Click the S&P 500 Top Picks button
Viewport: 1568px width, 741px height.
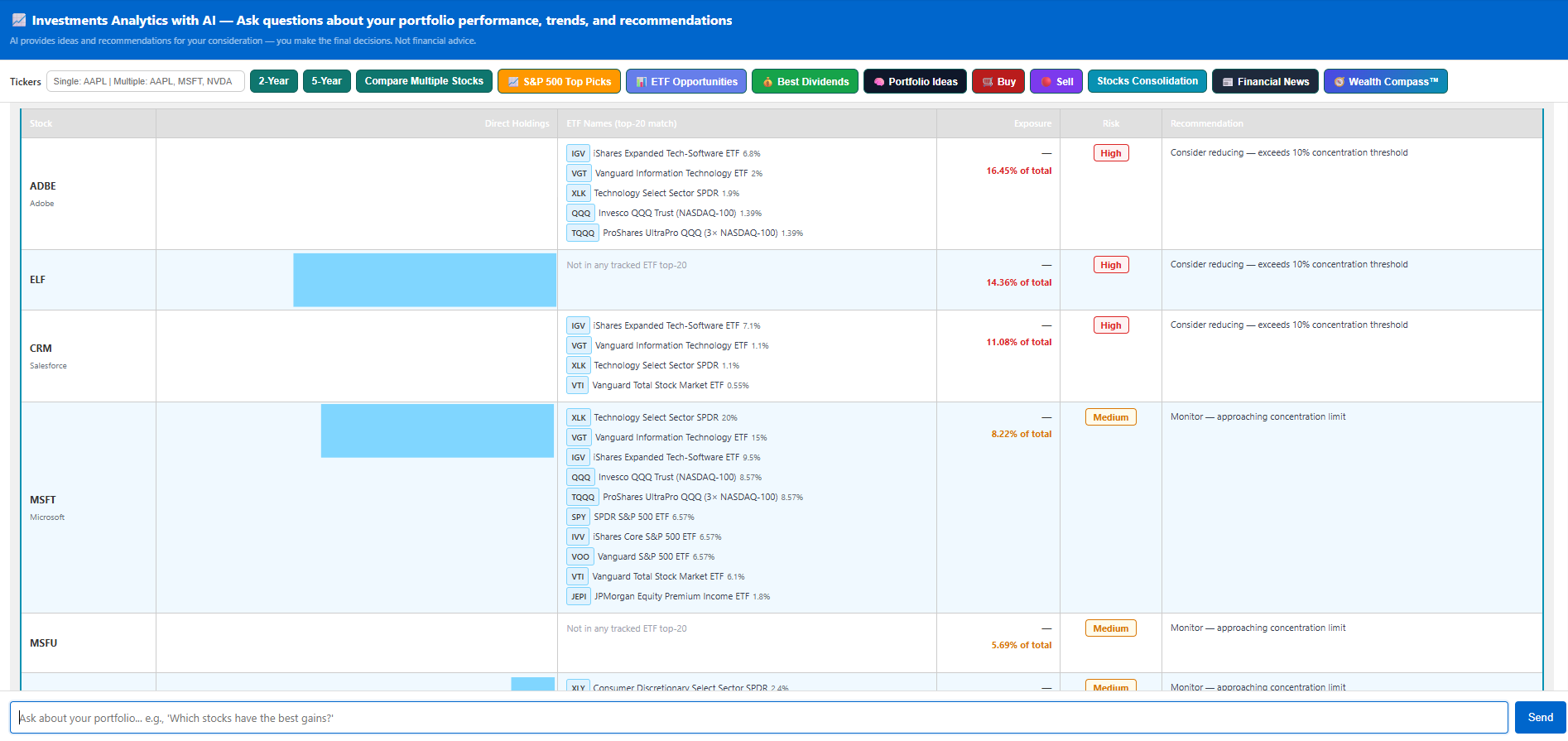[x=559, y=81]
